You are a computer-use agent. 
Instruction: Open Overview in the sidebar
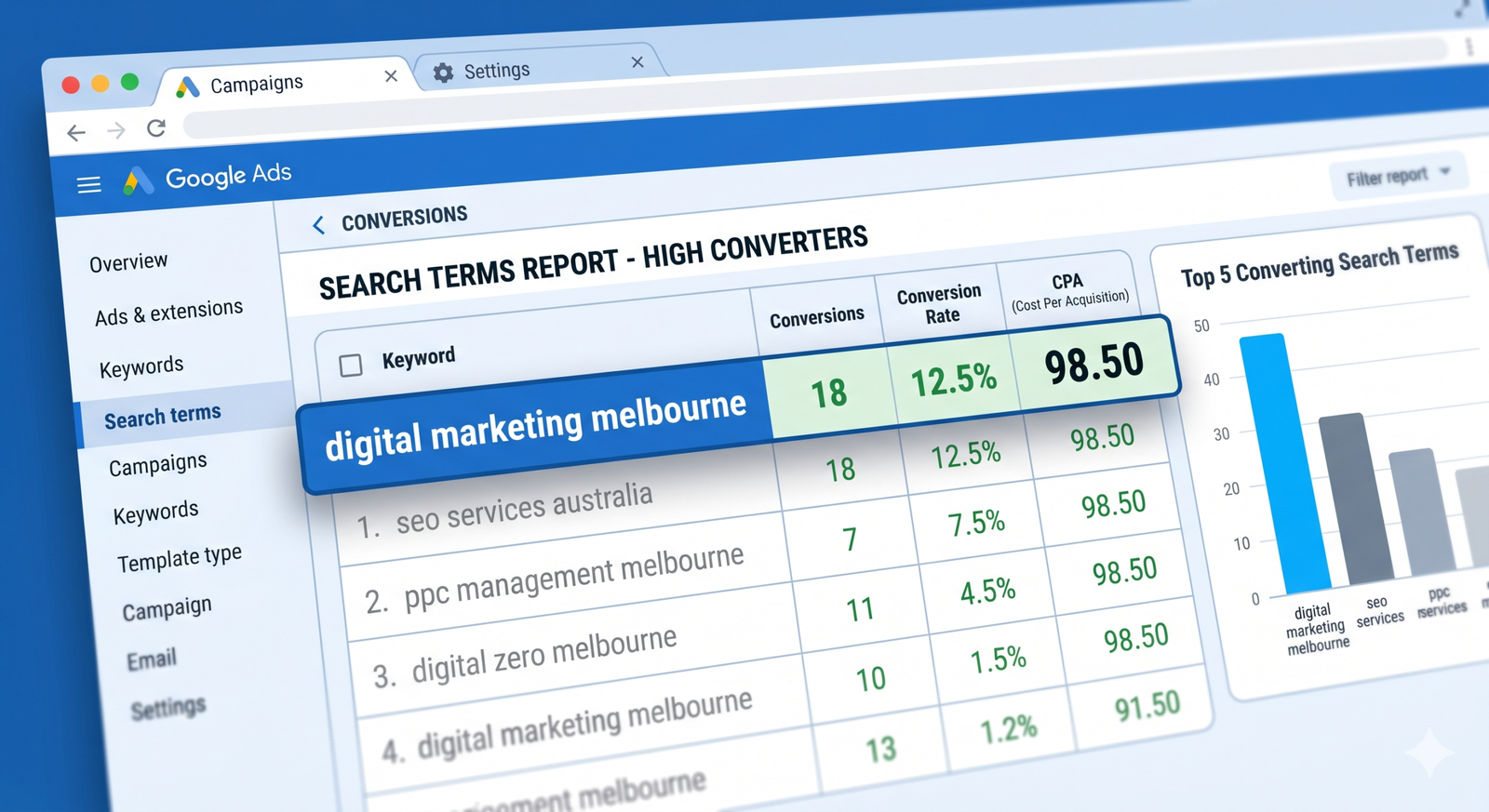click(128, 262)
